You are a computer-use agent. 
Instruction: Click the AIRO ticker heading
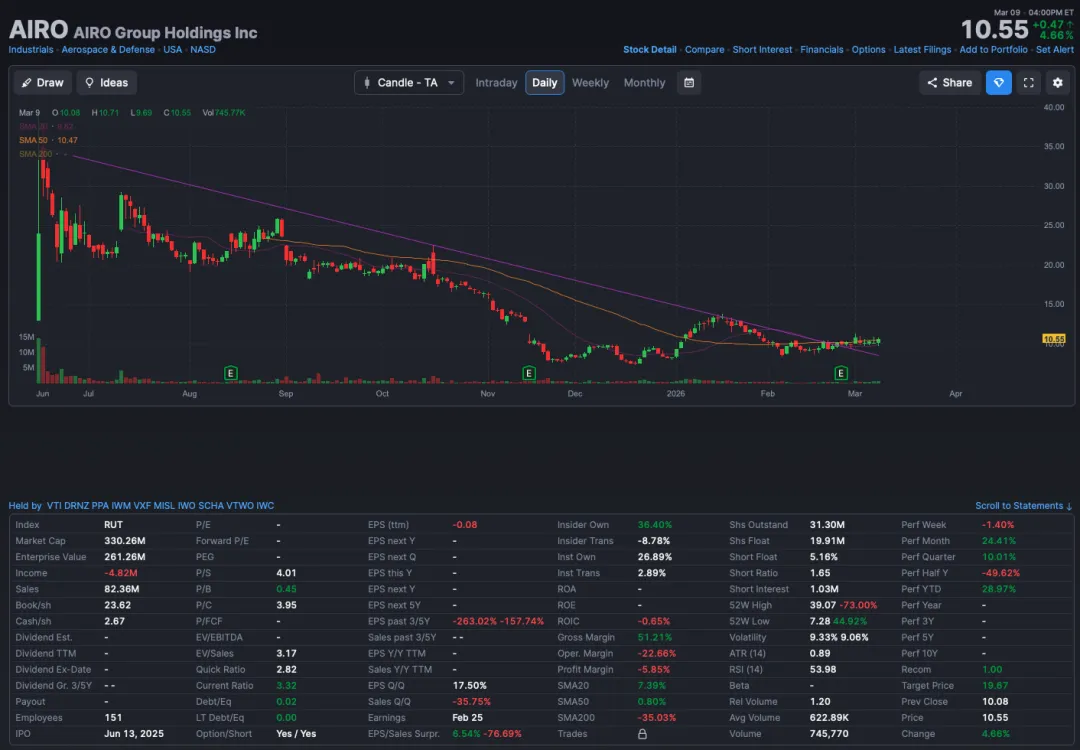(38, 30)
